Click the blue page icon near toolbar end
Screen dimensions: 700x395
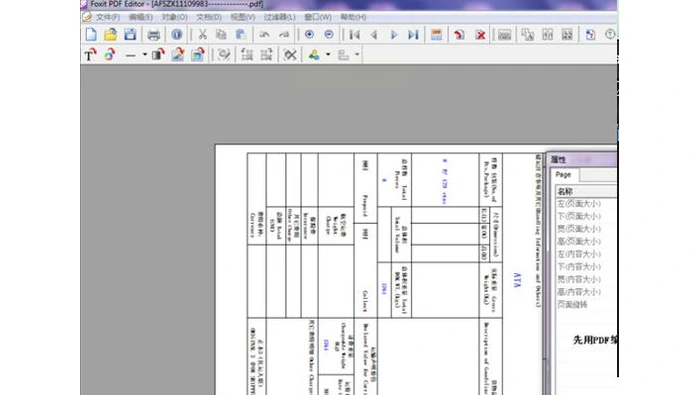pyautogui.click(x=590, y=34)
